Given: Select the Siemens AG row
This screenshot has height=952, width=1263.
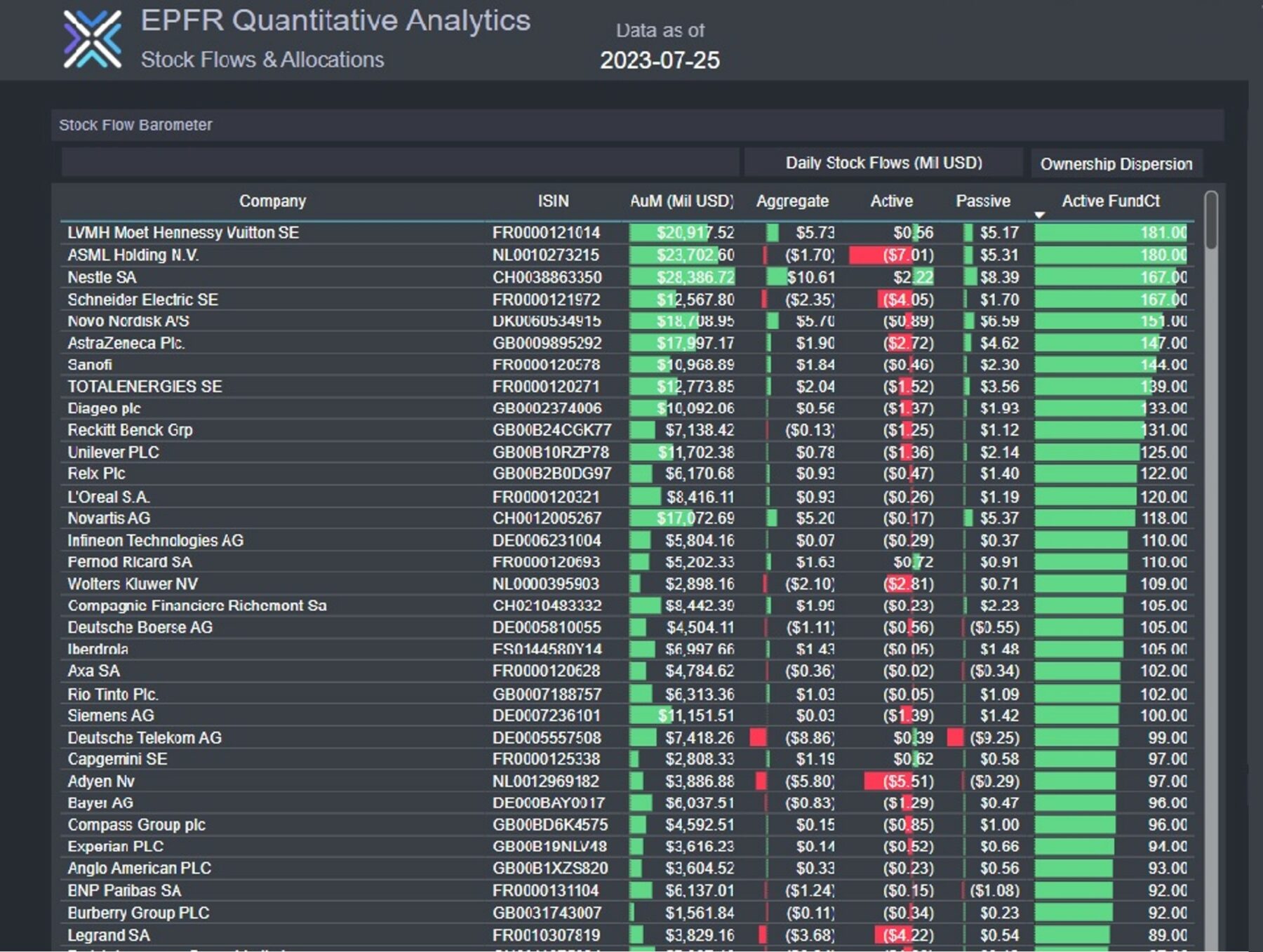Looking at the screenshot, I should point(627,716).
